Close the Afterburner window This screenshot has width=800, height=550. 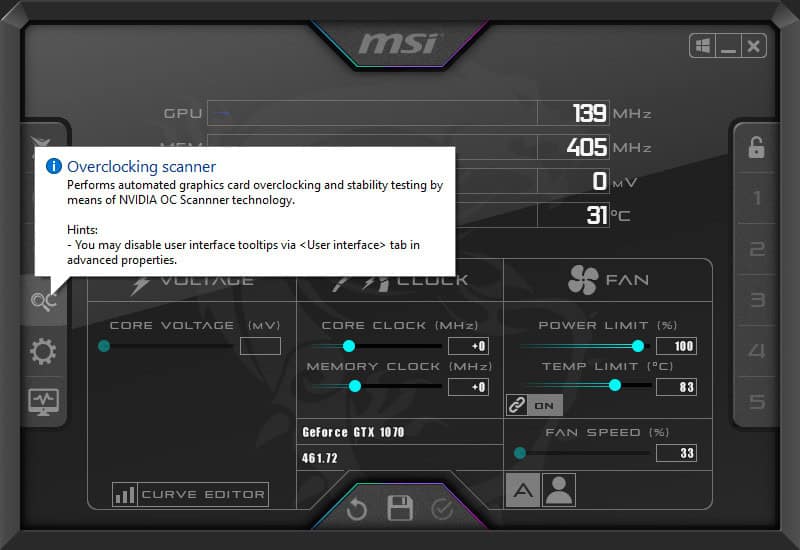pyautogui.click(x=754, y=46)
